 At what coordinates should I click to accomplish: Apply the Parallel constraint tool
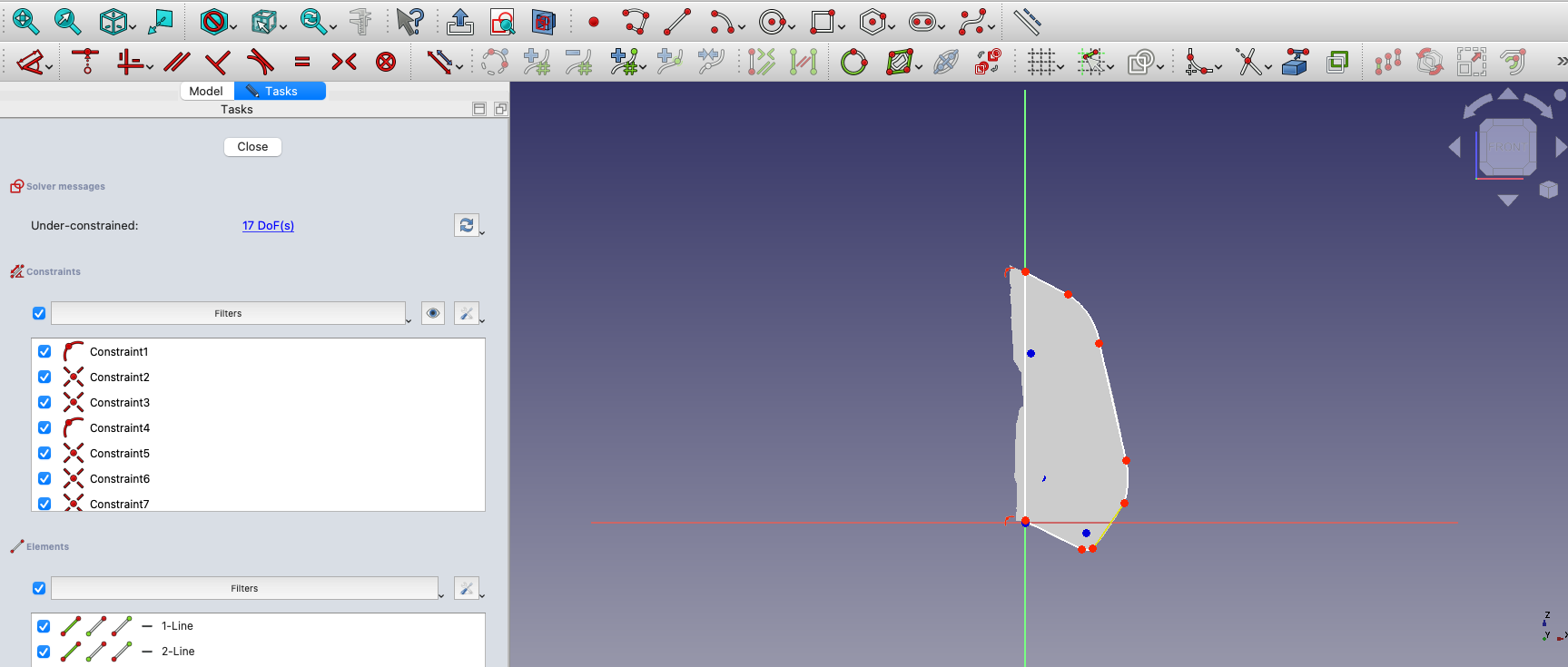(x=176, y=62)
